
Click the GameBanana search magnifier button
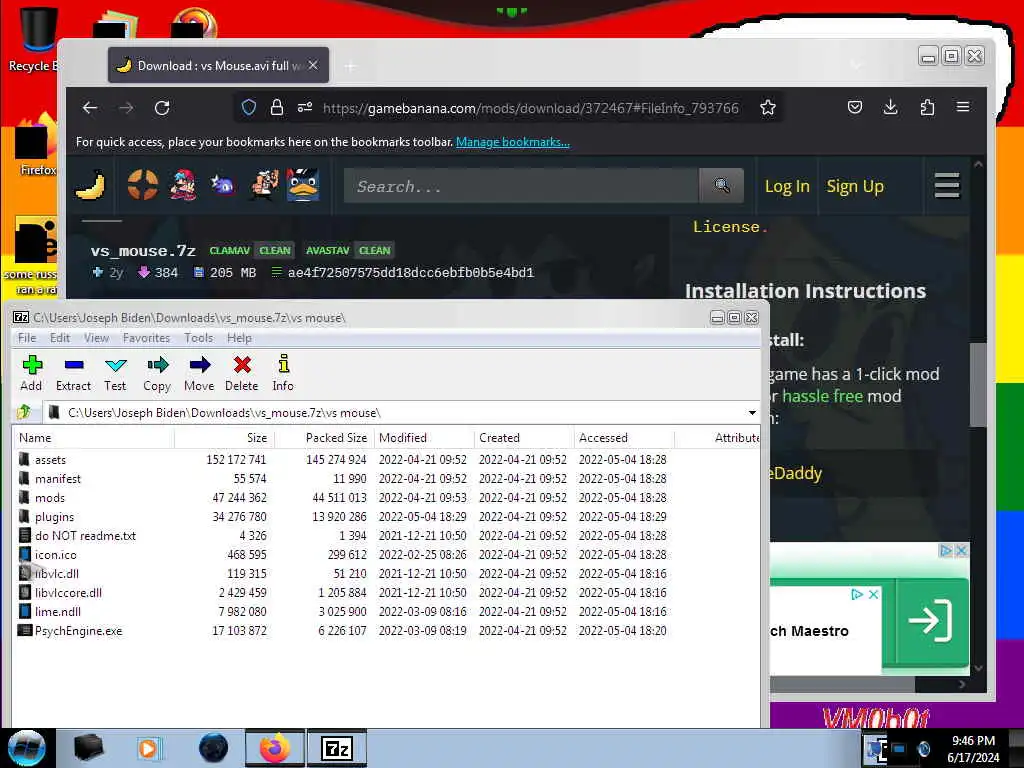722,186
